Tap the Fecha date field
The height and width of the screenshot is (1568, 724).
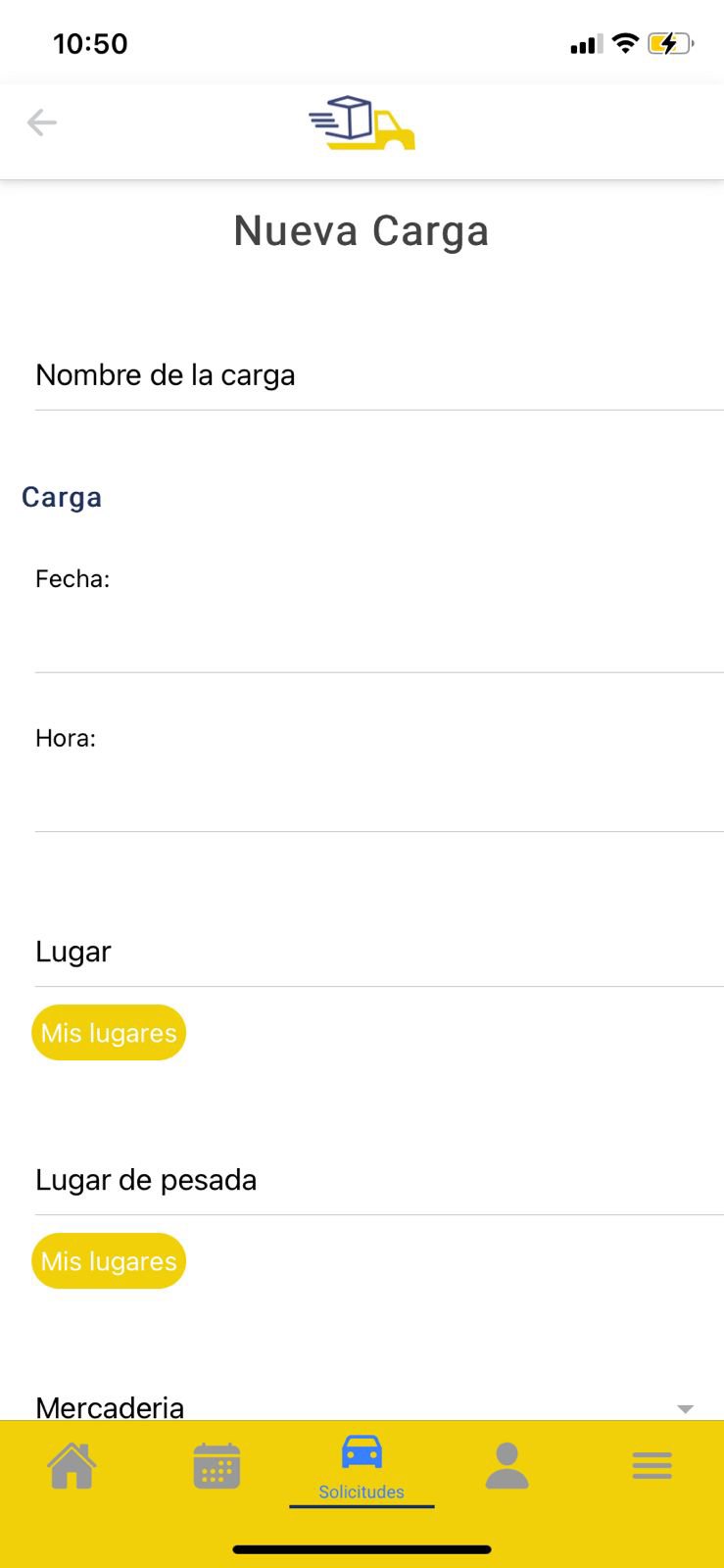378,632
